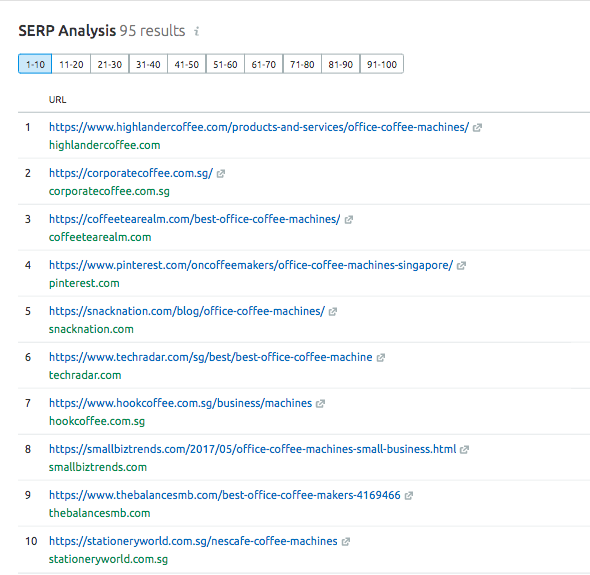The width and height of the screenshot is (590, 575).
Task: Open external link icon for hookcoffee URL
Action: (x=320, y=403)
